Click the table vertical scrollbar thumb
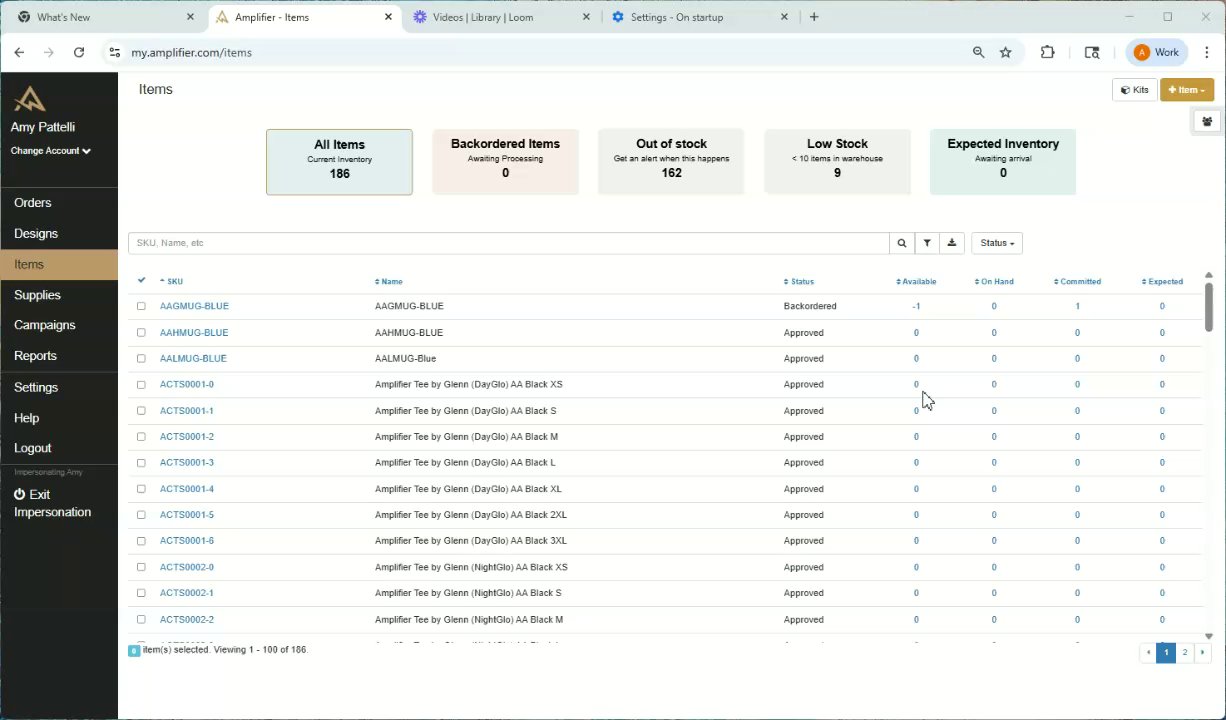The width and height of the screenshot is (1226, 720). pyautogui.click(x=1208, y=307)
